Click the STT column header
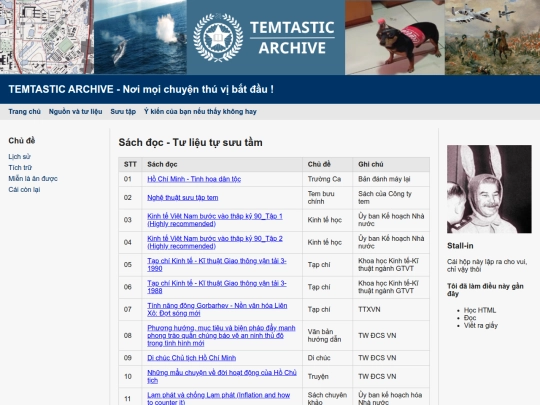Screen dimensions: 540x405 [x=130, y=165]
